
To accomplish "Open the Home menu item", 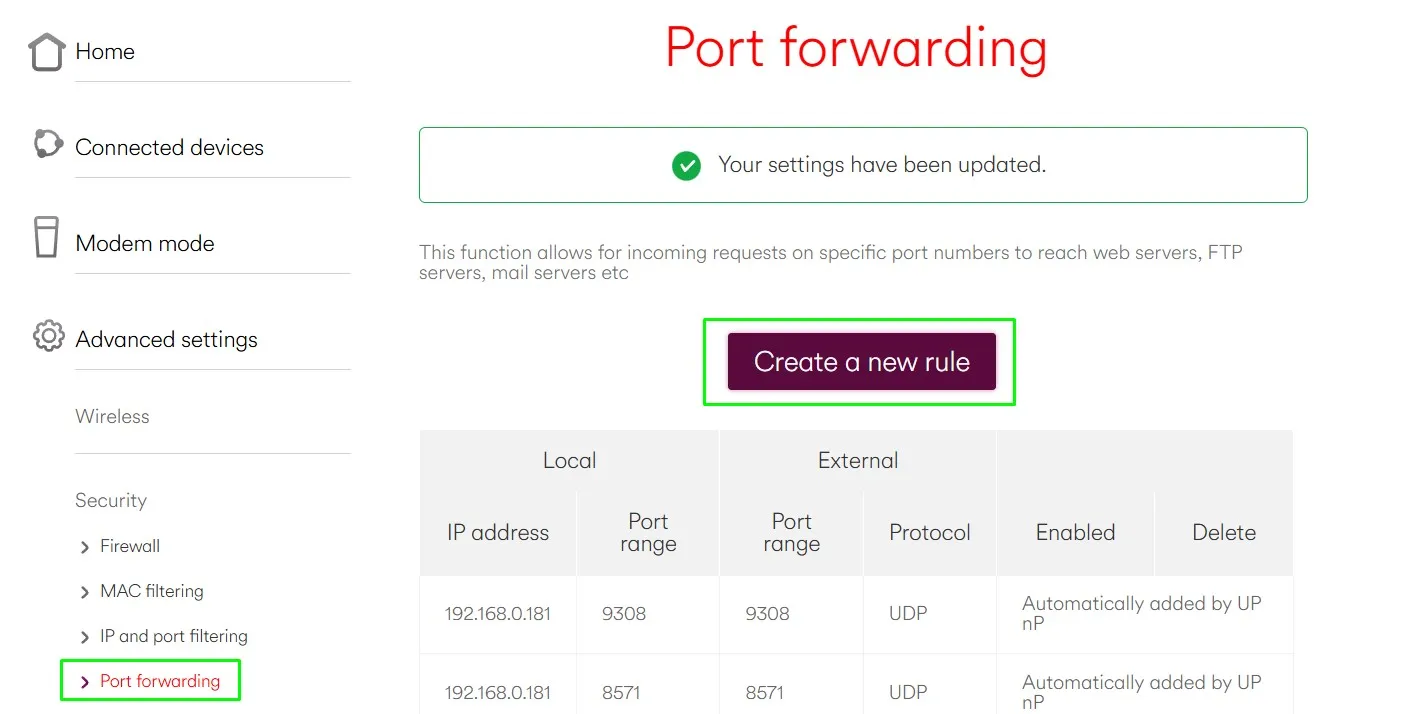I will (x=105, y=51).
